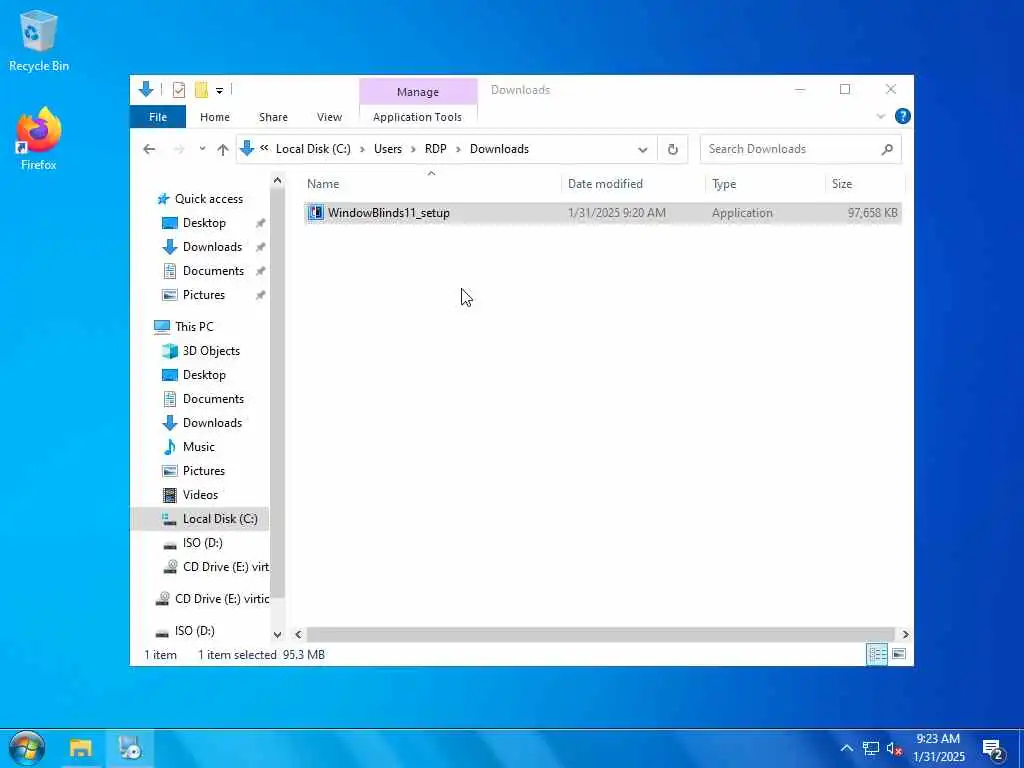Show hidden path segments via double chevron
The width and height of the screenshot is (1024, 768).
(x=264, y=148)
